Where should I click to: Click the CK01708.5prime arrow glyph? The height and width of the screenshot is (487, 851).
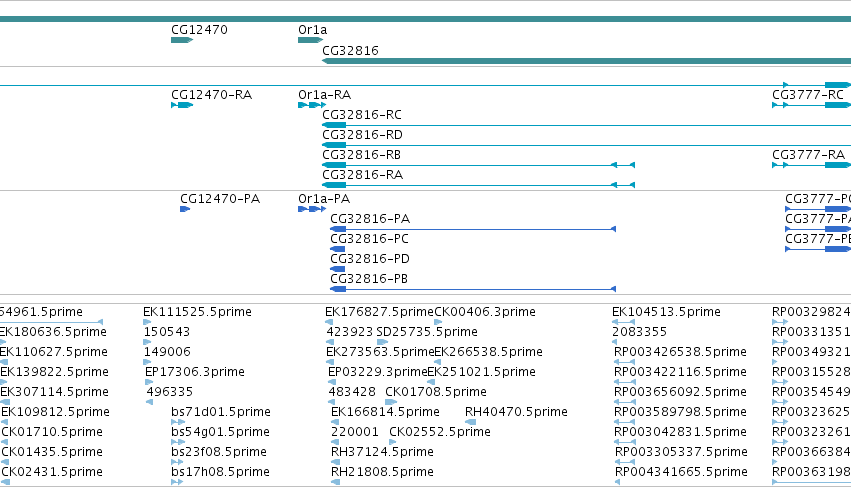click(391, 402)
